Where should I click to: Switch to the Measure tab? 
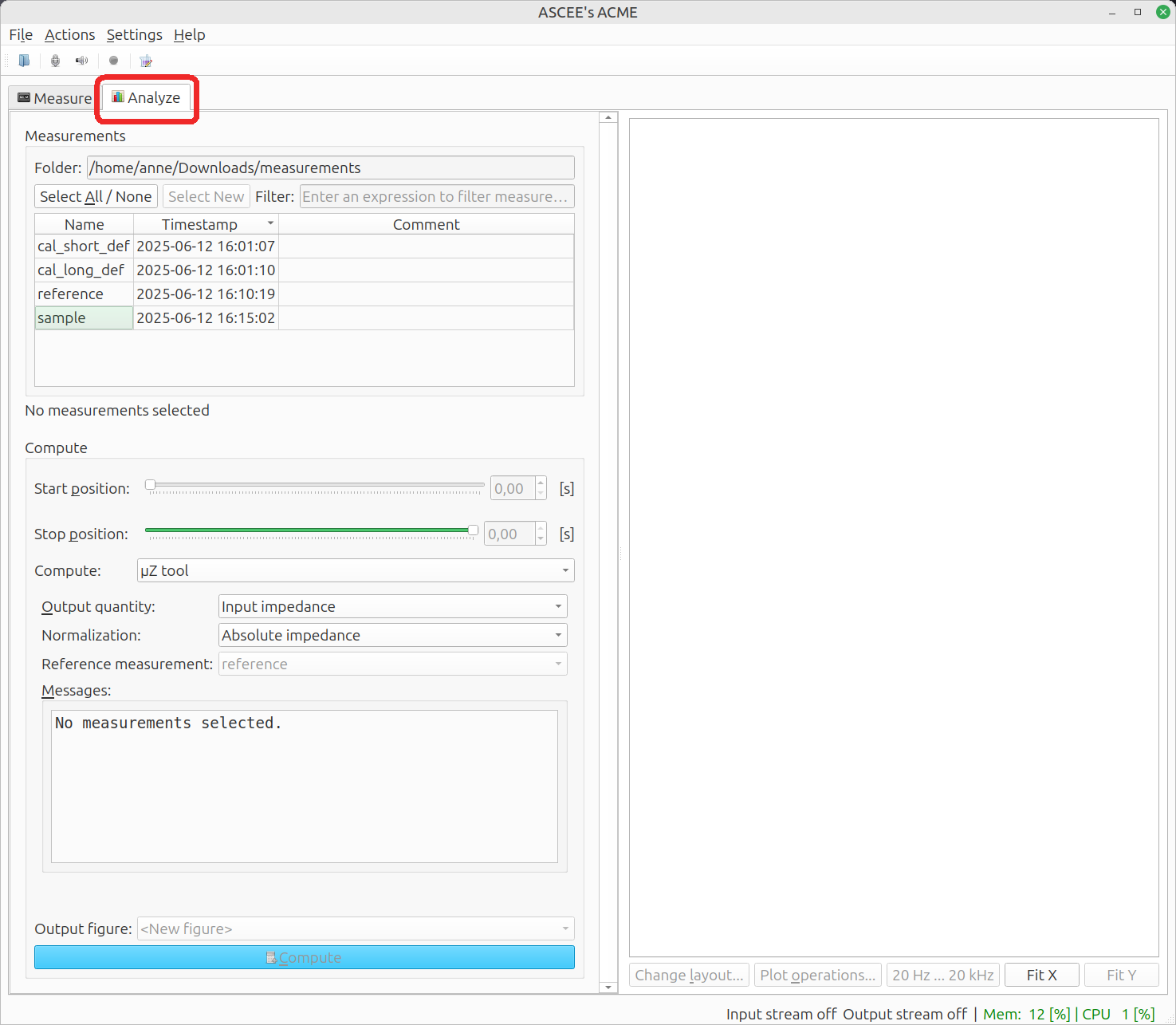55,98
